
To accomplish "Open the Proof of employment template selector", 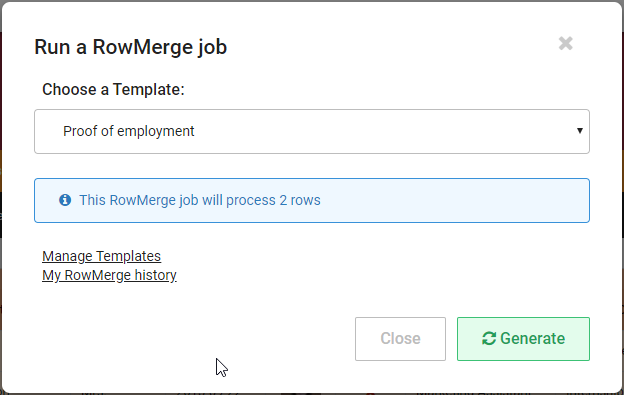I will (x=312, y=131).
